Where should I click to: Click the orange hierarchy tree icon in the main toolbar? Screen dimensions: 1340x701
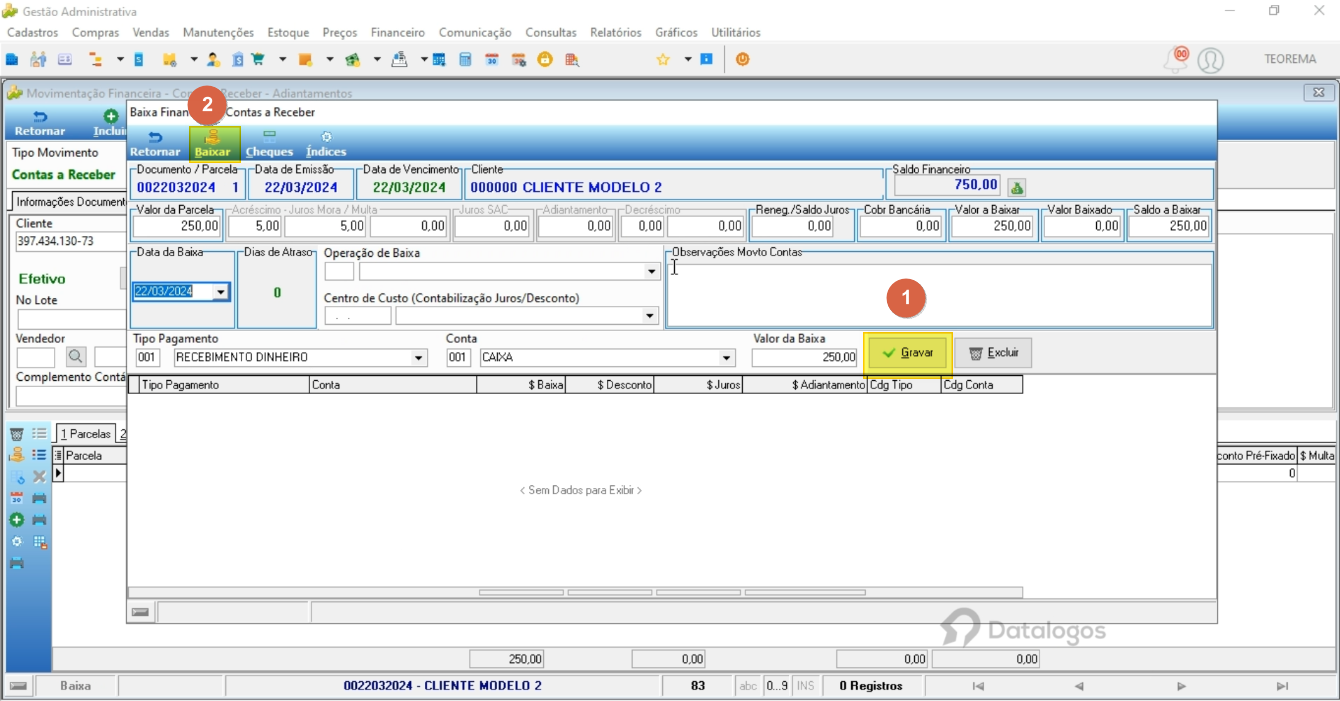pos(96,60)
